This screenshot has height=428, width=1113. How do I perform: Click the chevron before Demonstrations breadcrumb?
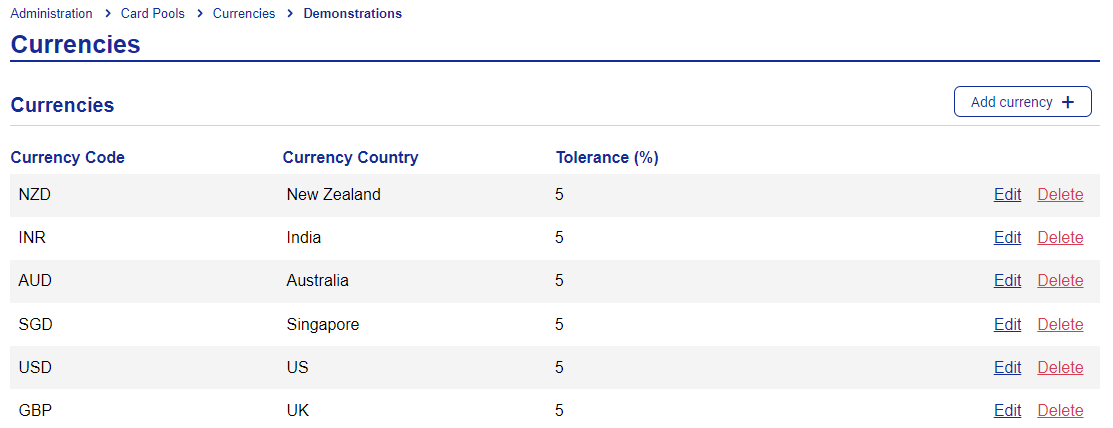tap(290, 13)
